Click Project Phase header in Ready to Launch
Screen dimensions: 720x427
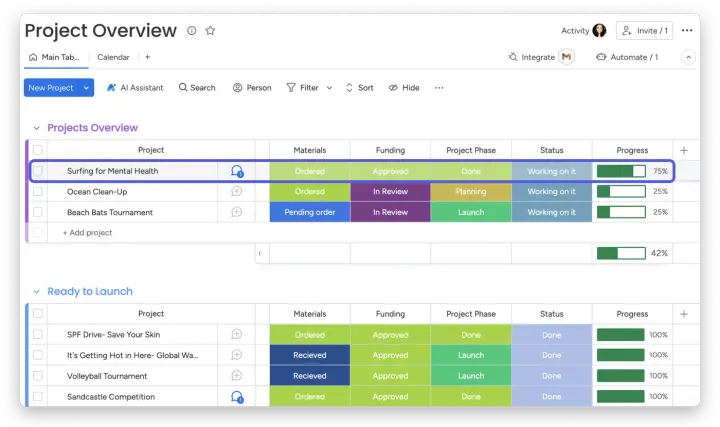tap(471, 314)
